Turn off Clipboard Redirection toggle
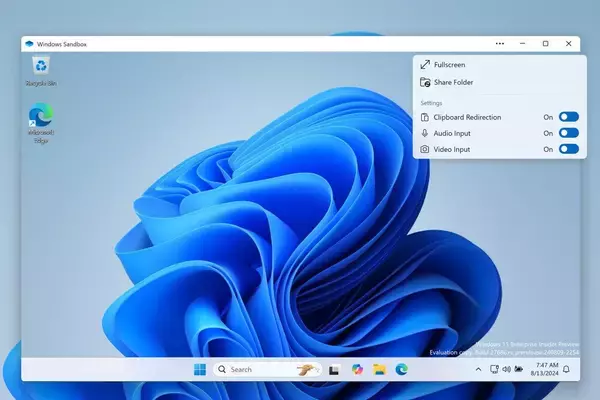Viewport: 600px width, 400px height. click(569, 117)
